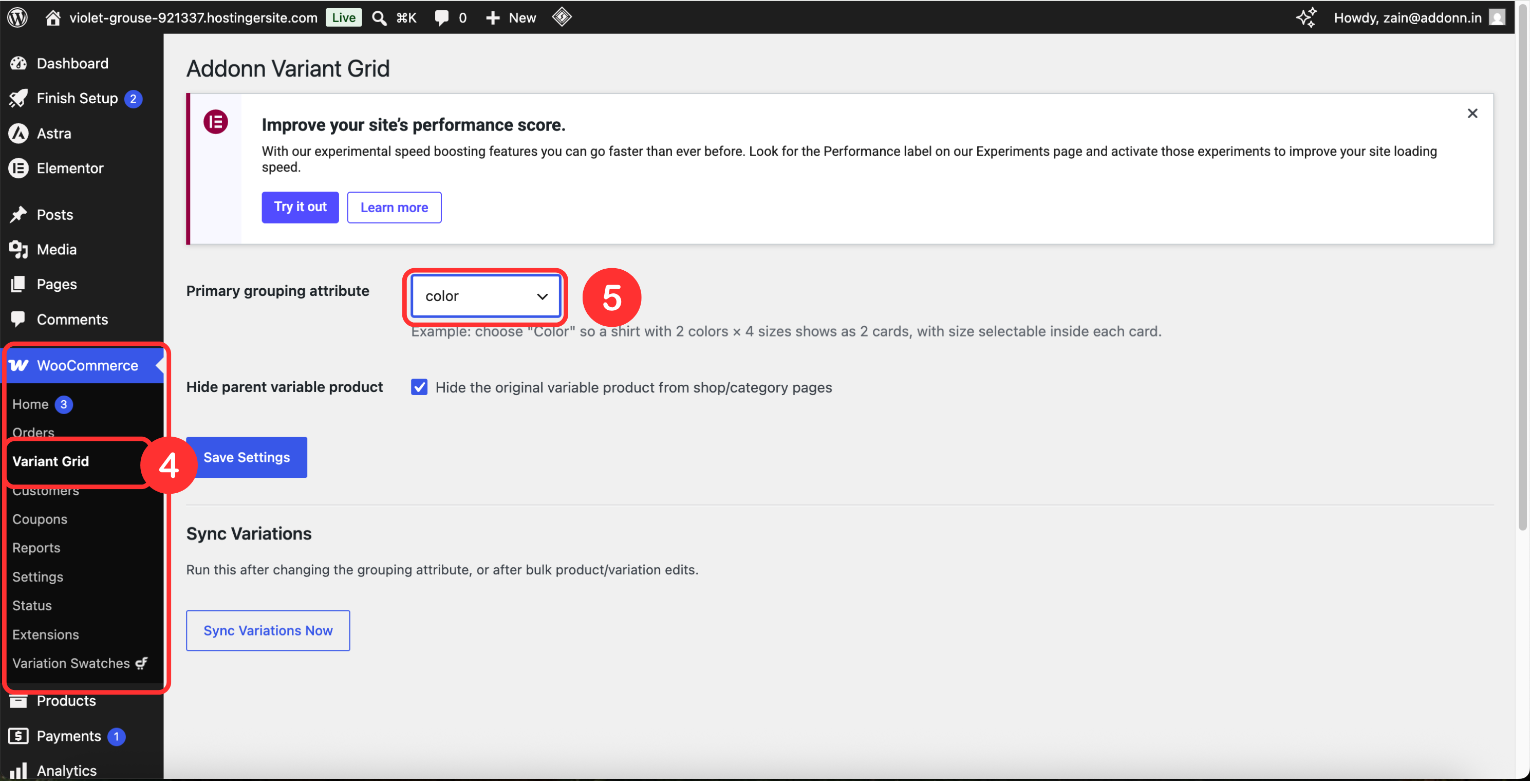
Task: Toggle Hide parent variable product checkbox
Action: [419, 387]
